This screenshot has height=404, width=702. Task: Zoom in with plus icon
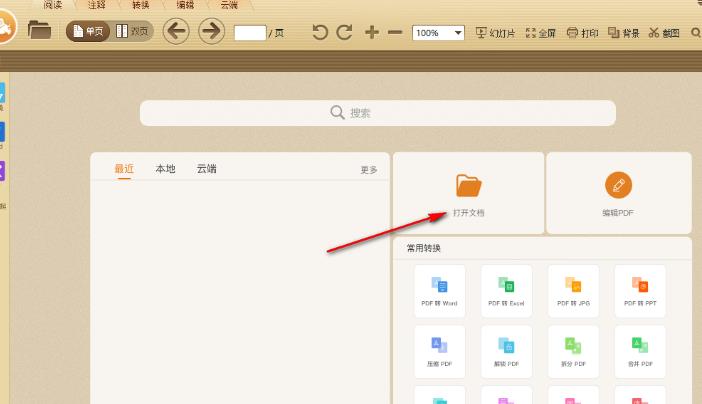[x=372, y=32]
